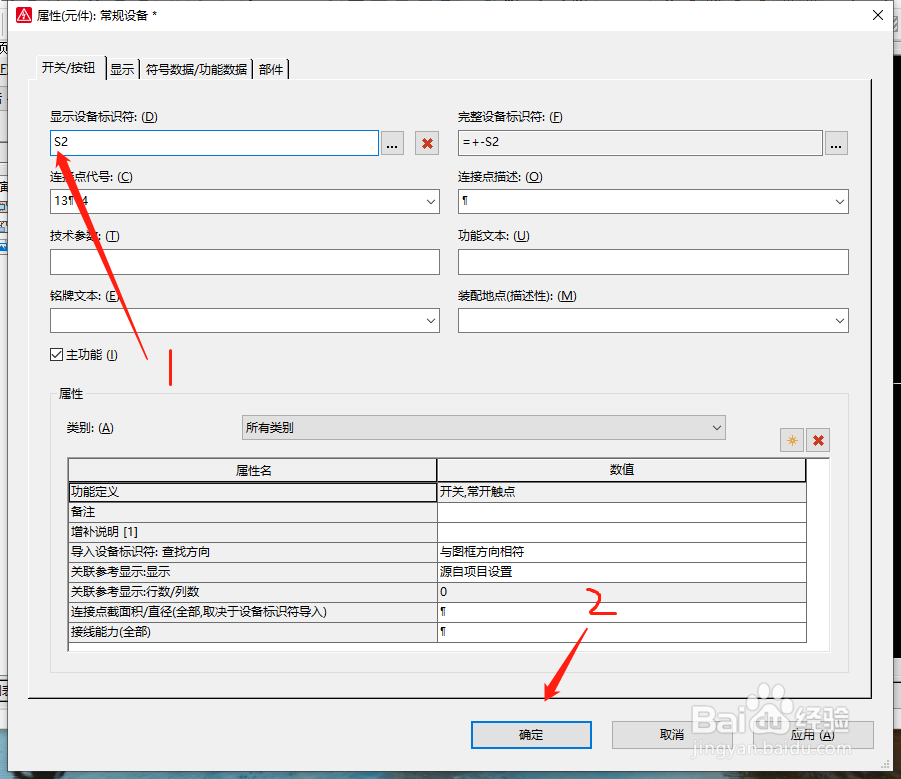
Task: Click the 确定 button
Action: [531, 735]
